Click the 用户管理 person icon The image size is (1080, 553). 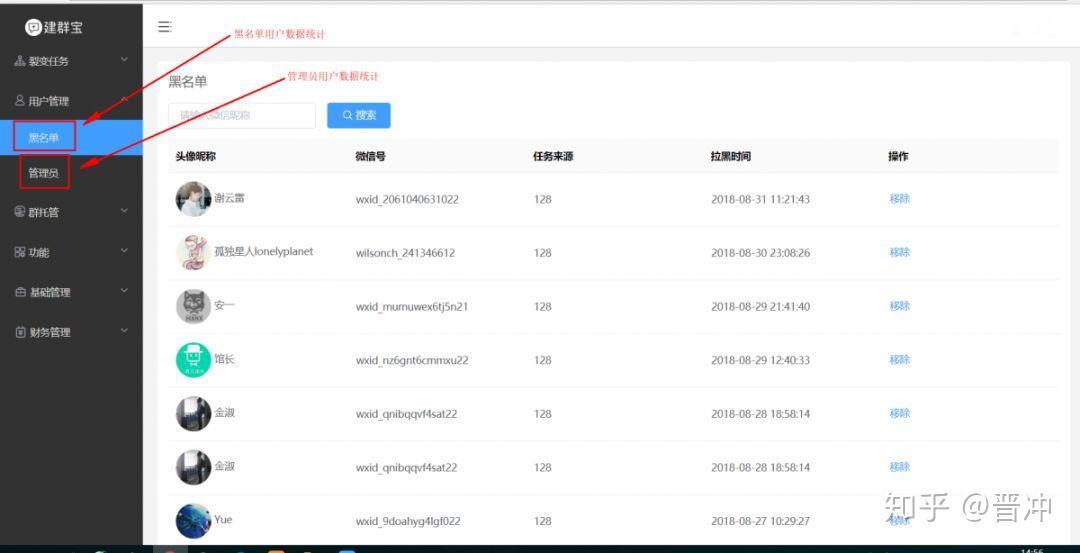point(19,101)
